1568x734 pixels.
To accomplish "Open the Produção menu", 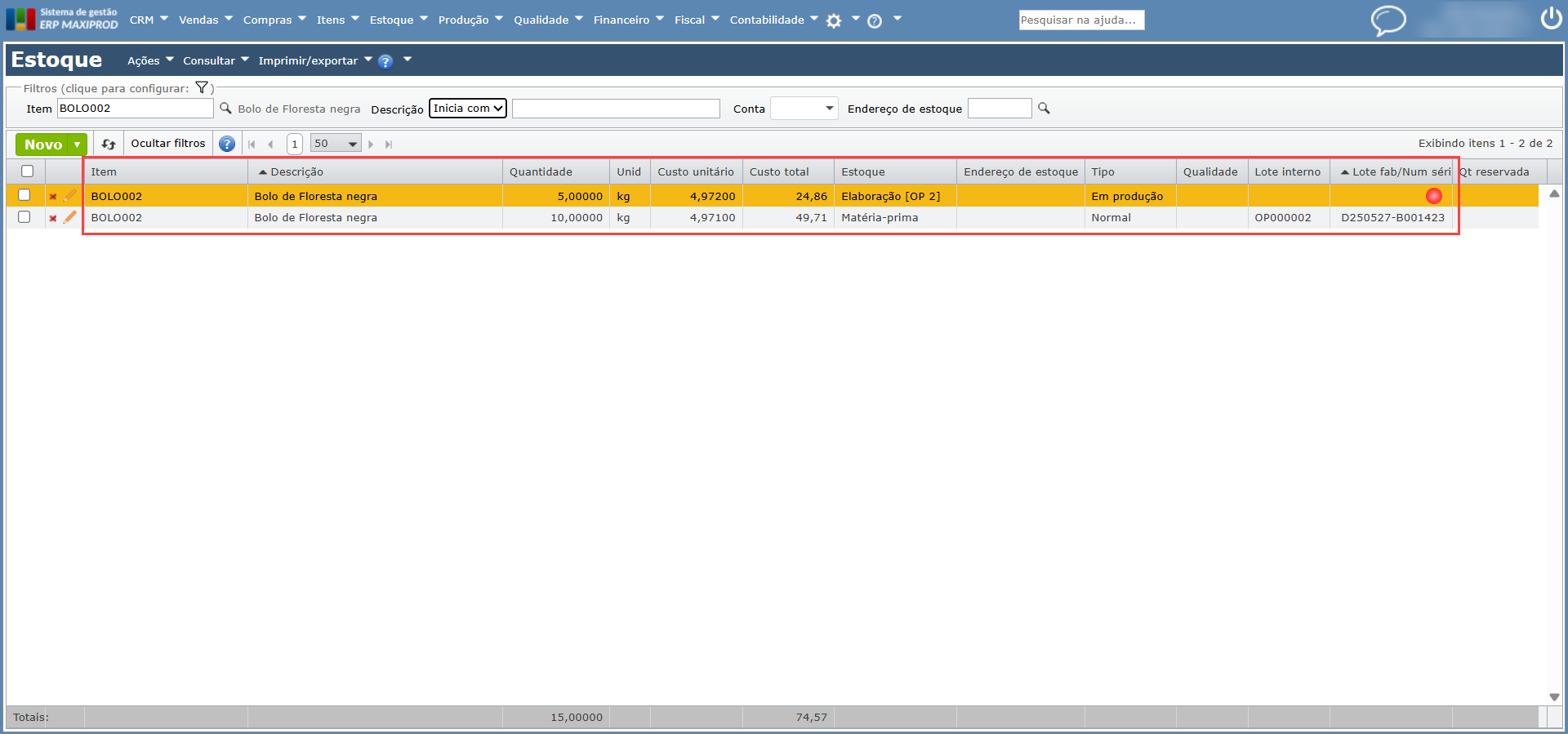I will point(470,20).
